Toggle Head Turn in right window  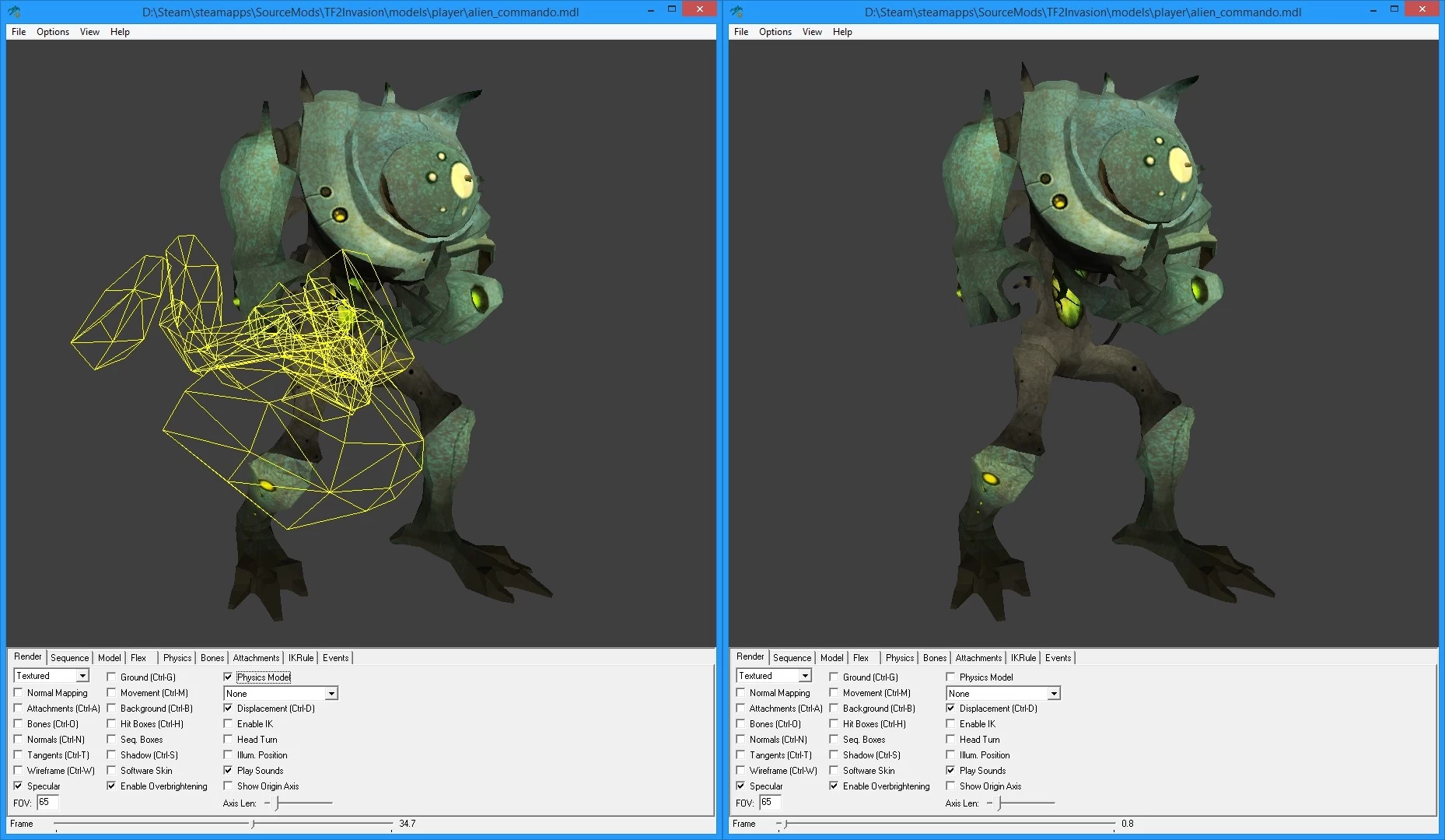click(950, 740)
